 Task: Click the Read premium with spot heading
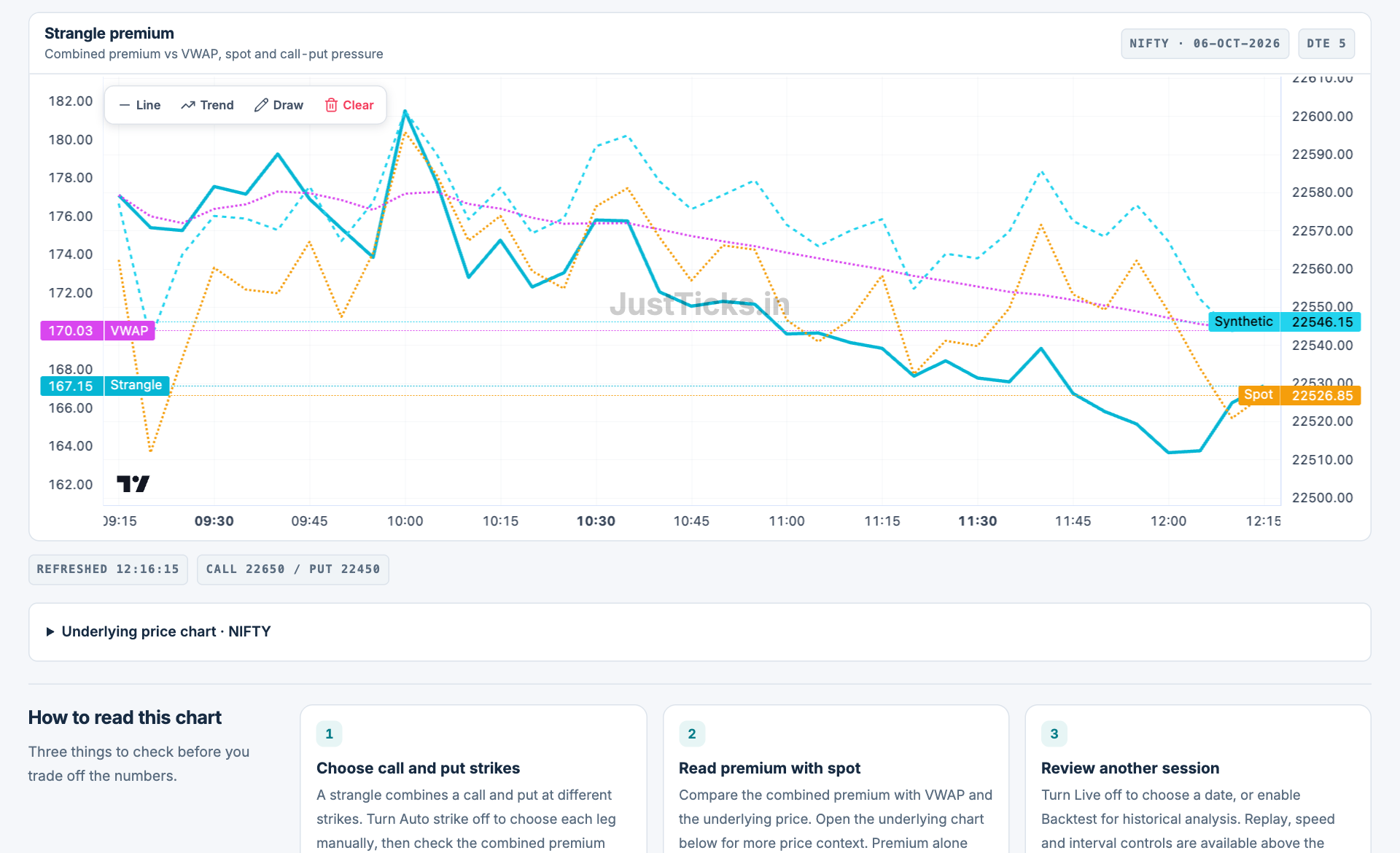click(769, 768)
